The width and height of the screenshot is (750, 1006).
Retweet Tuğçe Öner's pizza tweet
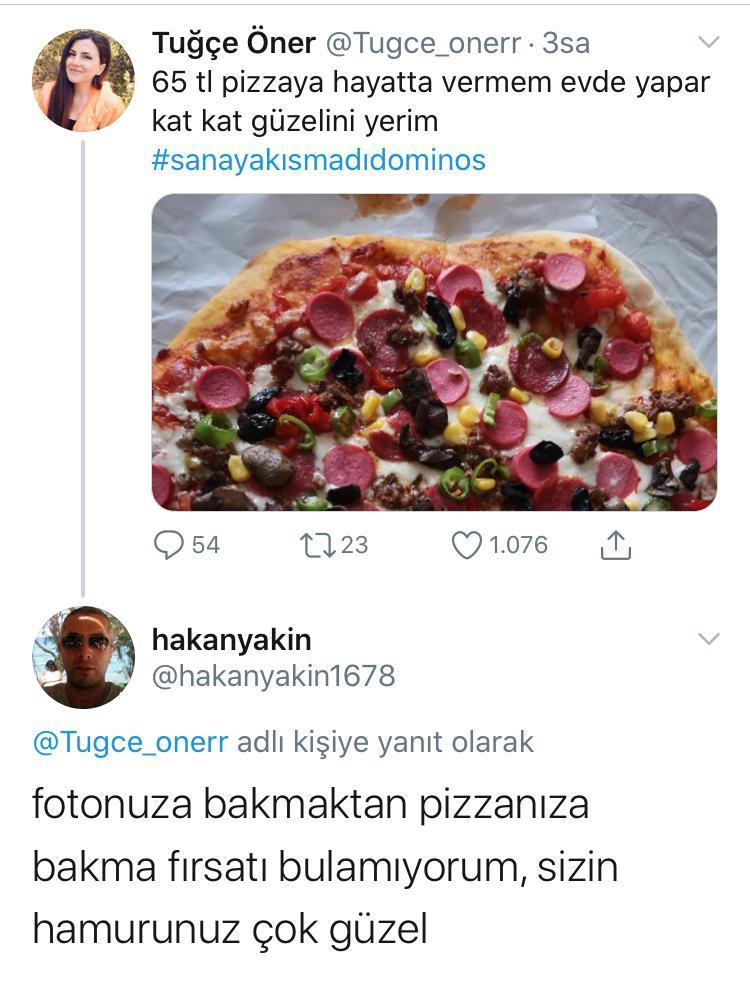point(318,544)
